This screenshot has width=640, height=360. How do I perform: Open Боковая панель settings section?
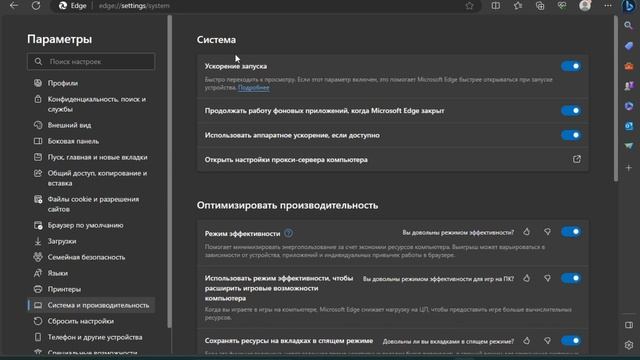click(91, 141)
